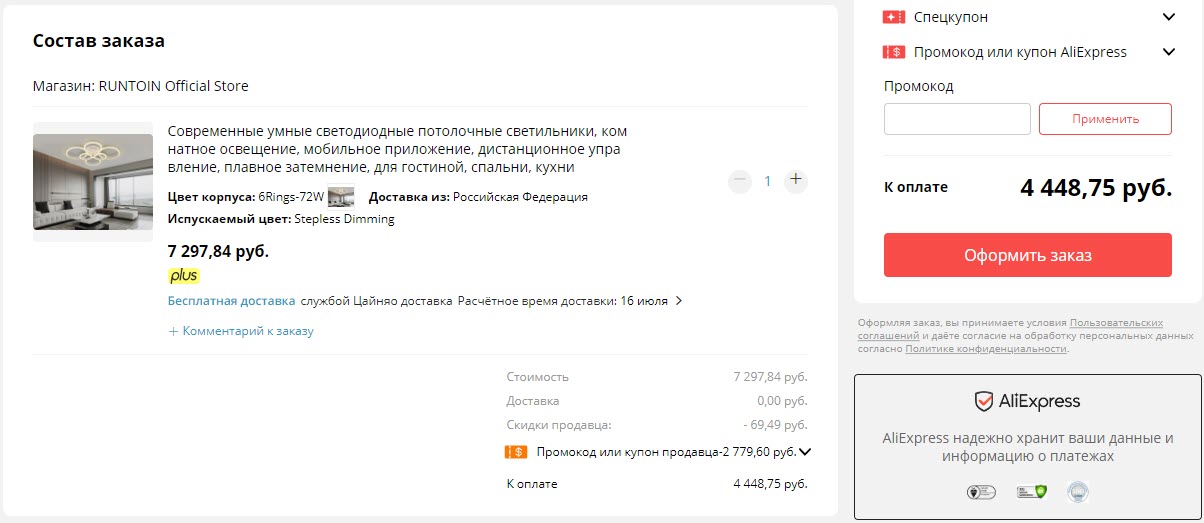Place order with Оформить заказ button
This screenshot has height=523, width=1204.
1027,255
